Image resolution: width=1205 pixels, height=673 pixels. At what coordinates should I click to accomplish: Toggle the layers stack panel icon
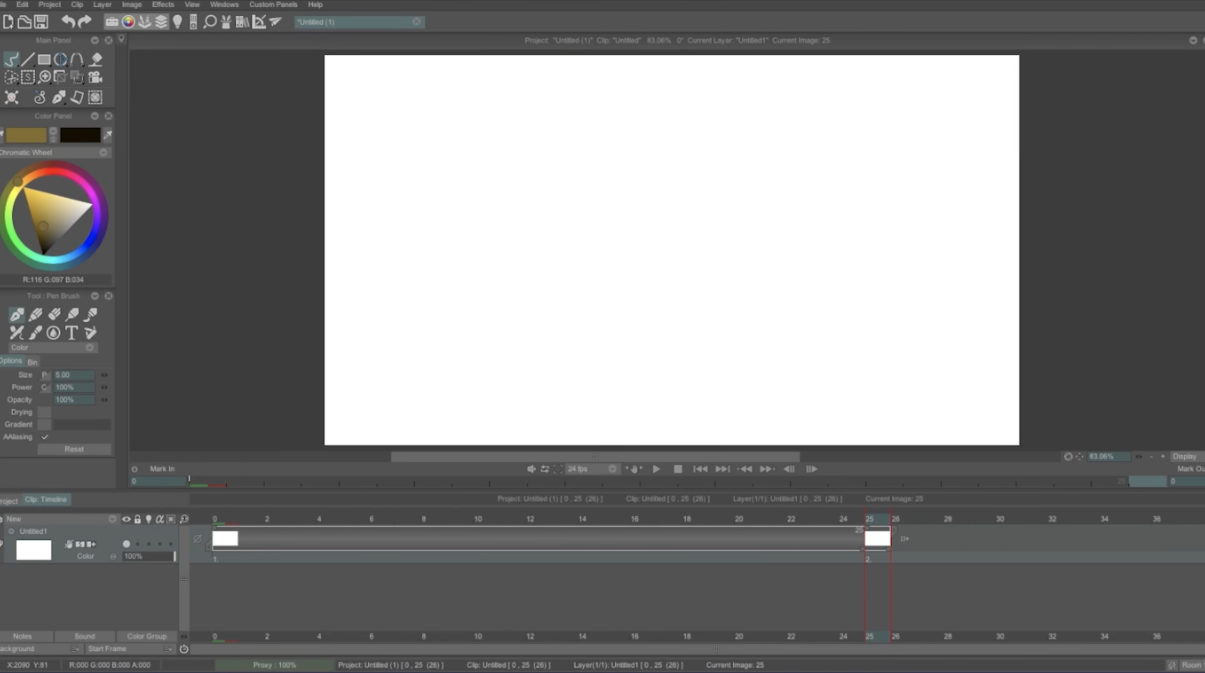tap(160, 21)
